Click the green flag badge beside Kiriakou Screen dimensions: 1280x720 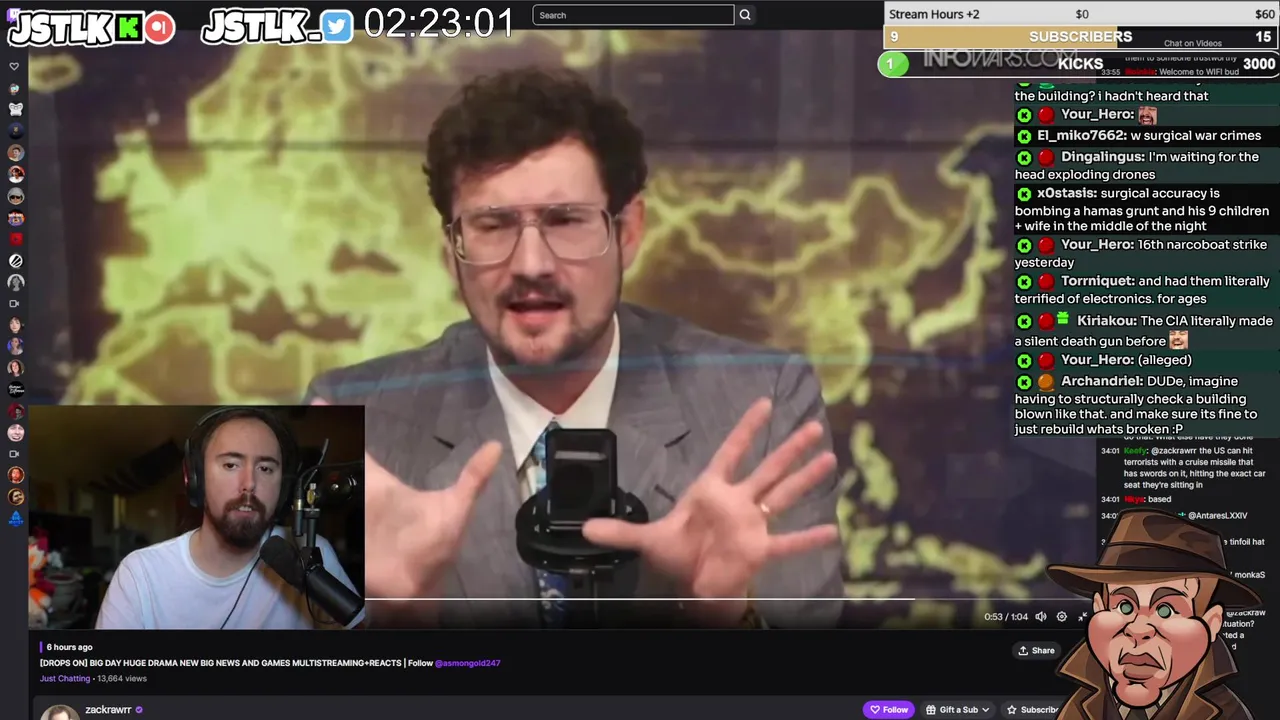(x=1063, y=320)
